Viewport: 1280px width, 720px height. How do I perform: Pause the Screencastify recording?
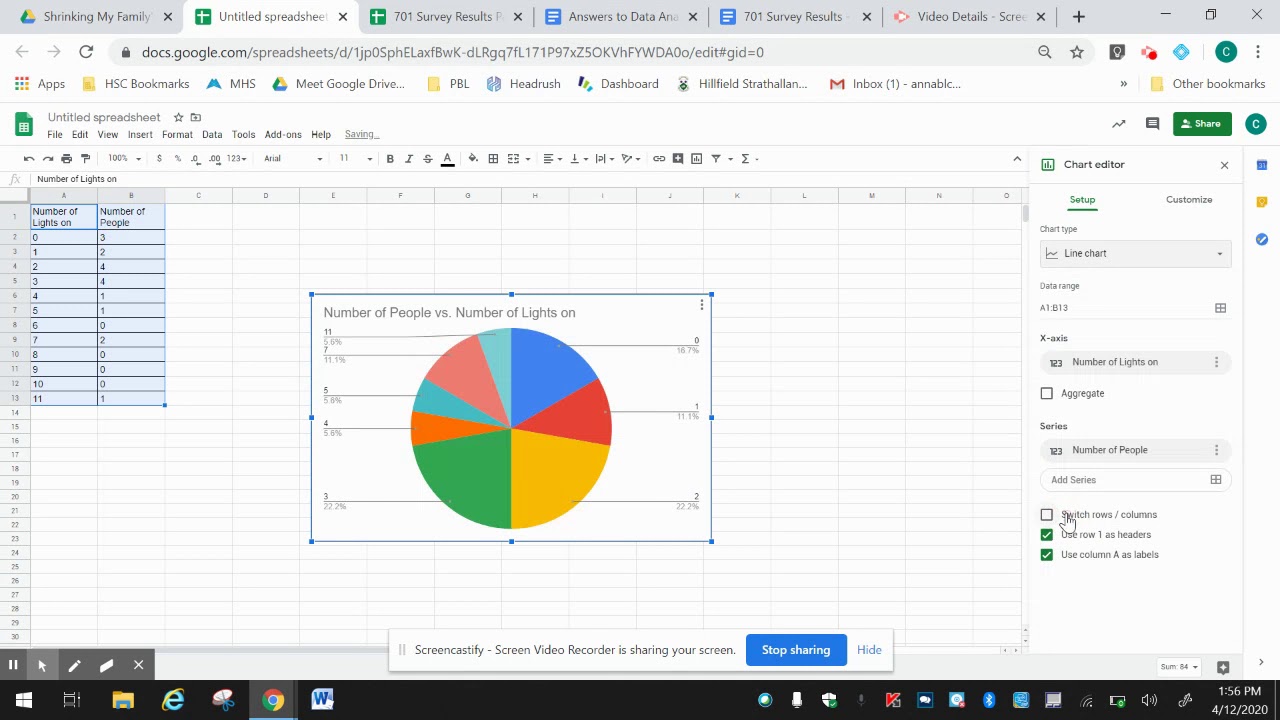[x=13, y=665]
